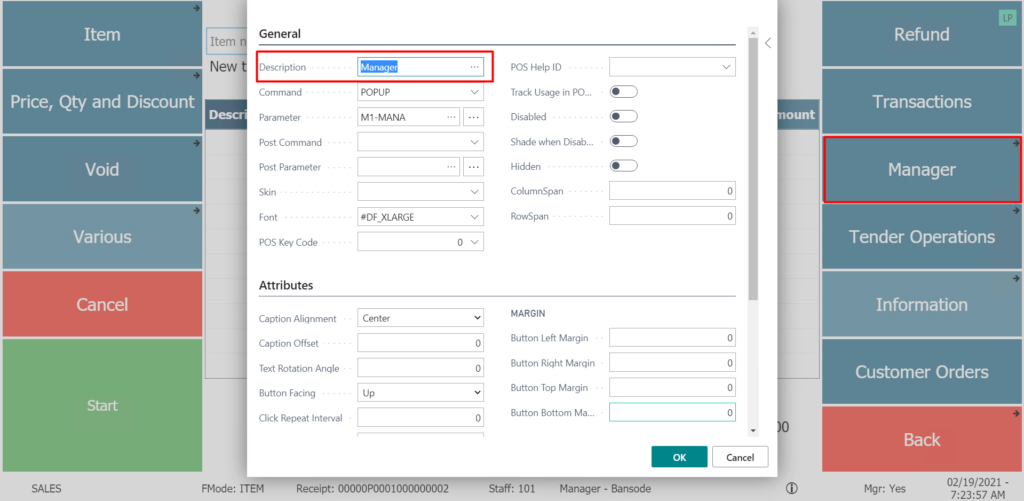Click the Attributes section heading
Screen dimensions: 1024x501
click(286, 285)
